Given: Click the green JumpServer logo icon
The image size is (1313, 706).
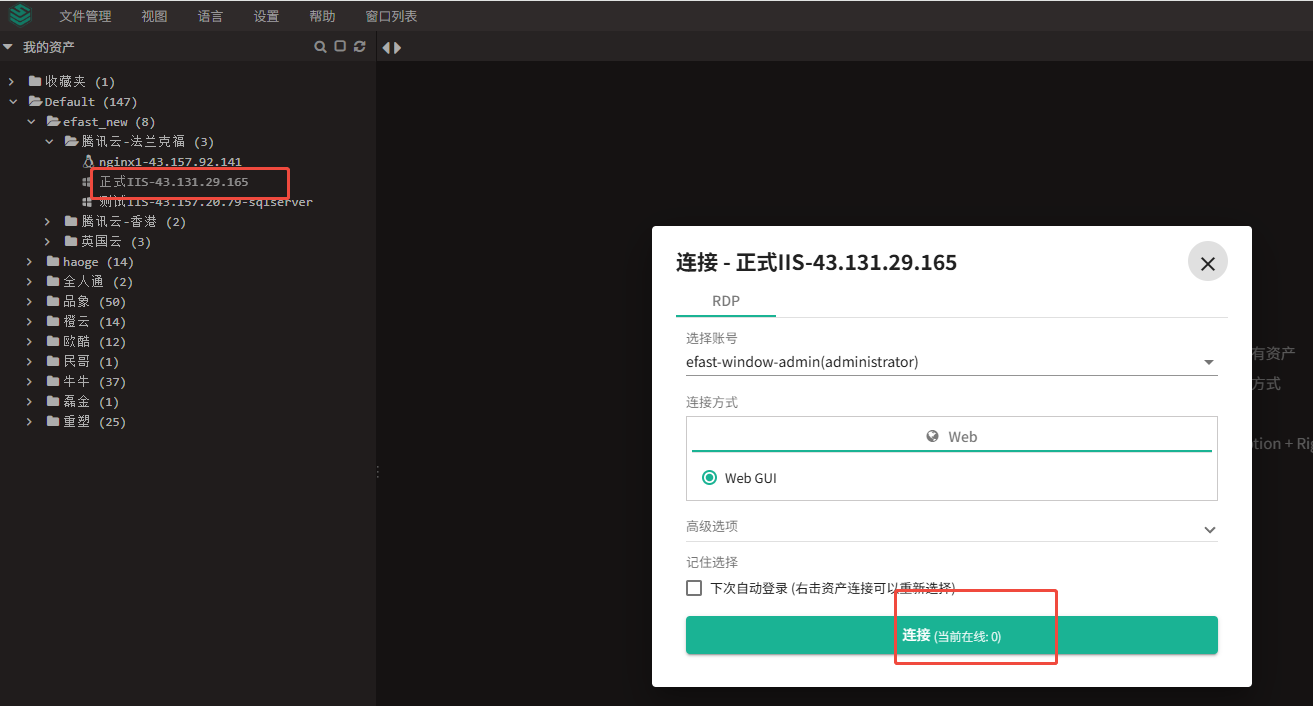Looking at the screenshot, I should pyautogui.click(x=20, y=15).
